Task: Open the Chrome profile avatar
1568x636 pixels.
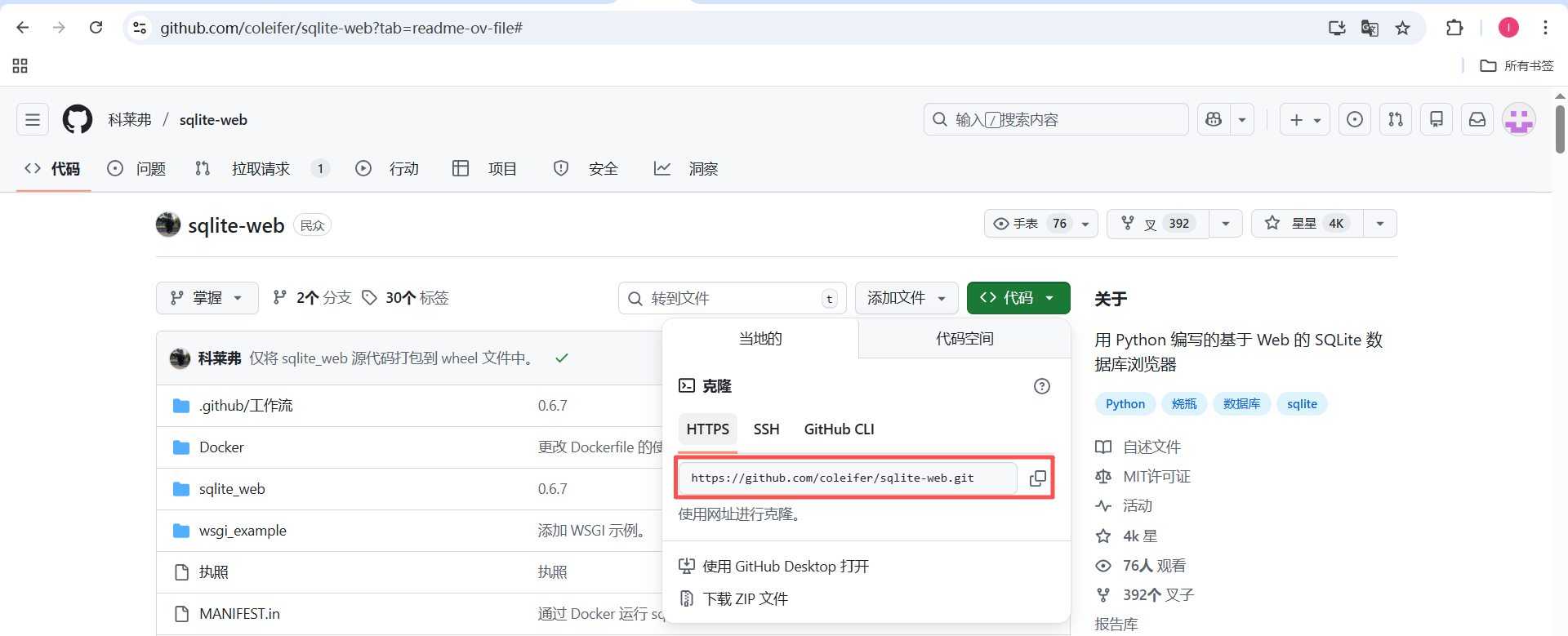Action: 1508,28
